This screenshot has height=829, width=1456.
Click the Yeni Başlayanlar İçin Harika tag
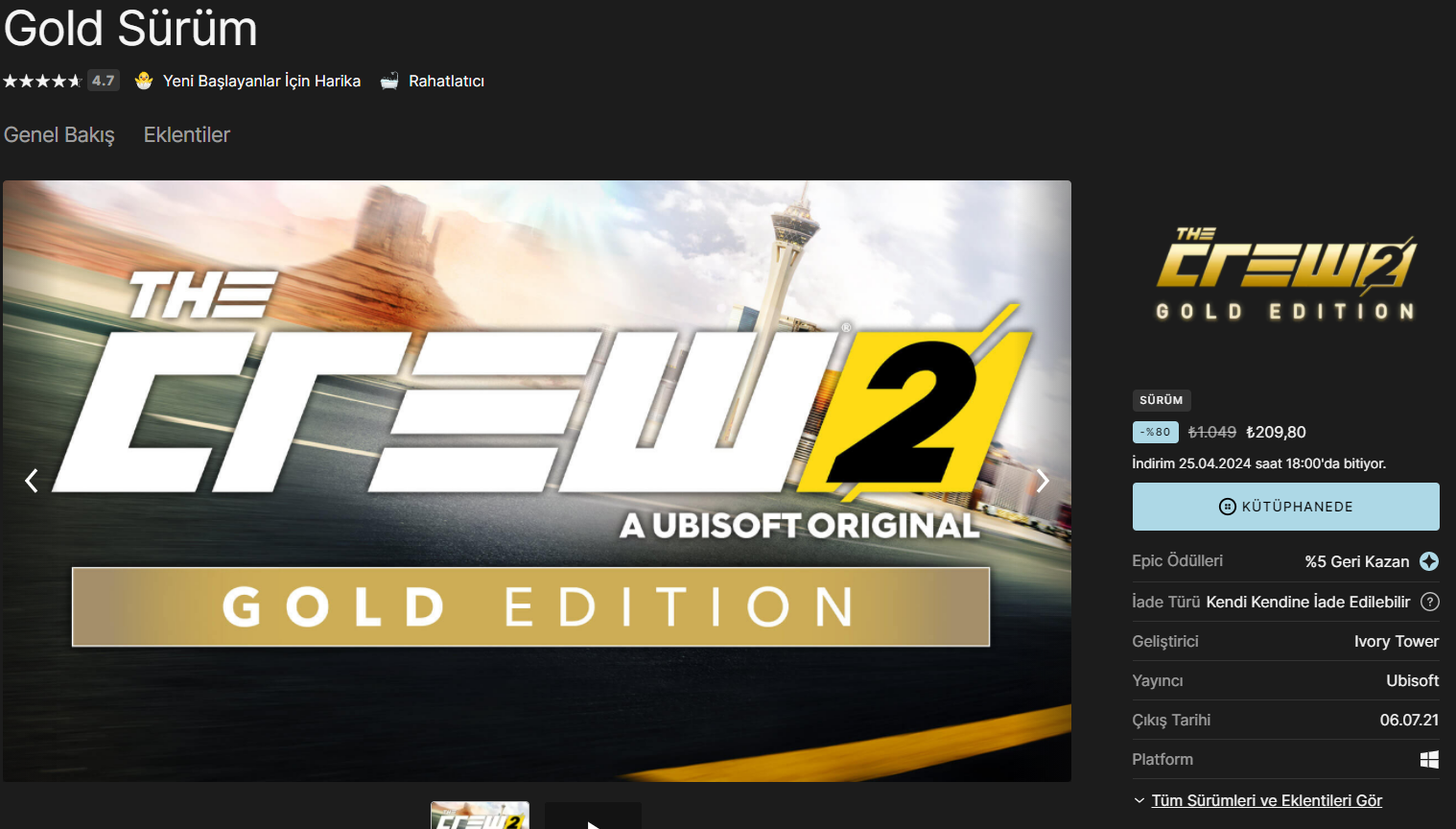(x=262, y=81)
